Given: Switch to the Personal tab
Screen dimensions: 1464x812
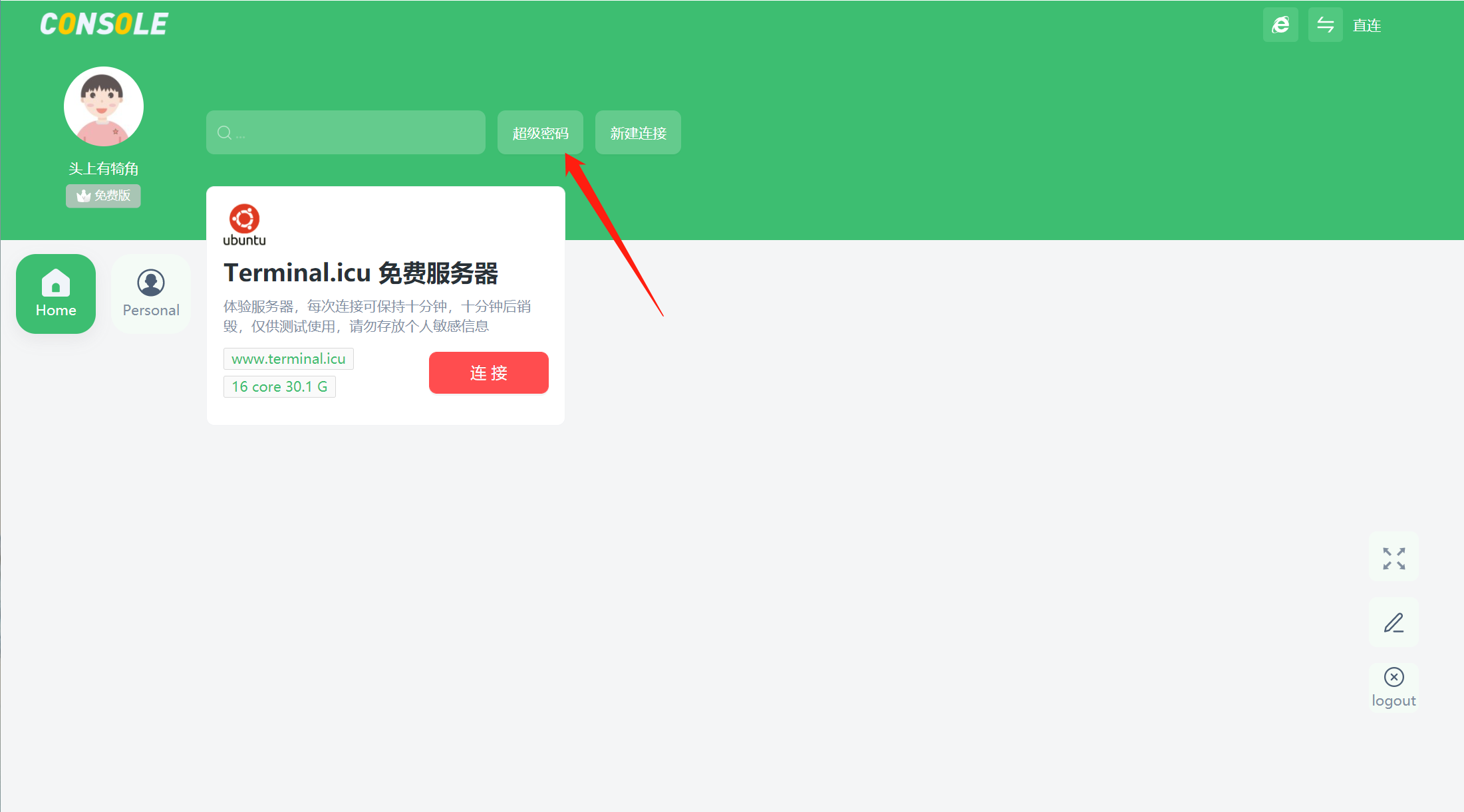Looking at the screenshot, I should pyautogui.click(x=151, y=294).
